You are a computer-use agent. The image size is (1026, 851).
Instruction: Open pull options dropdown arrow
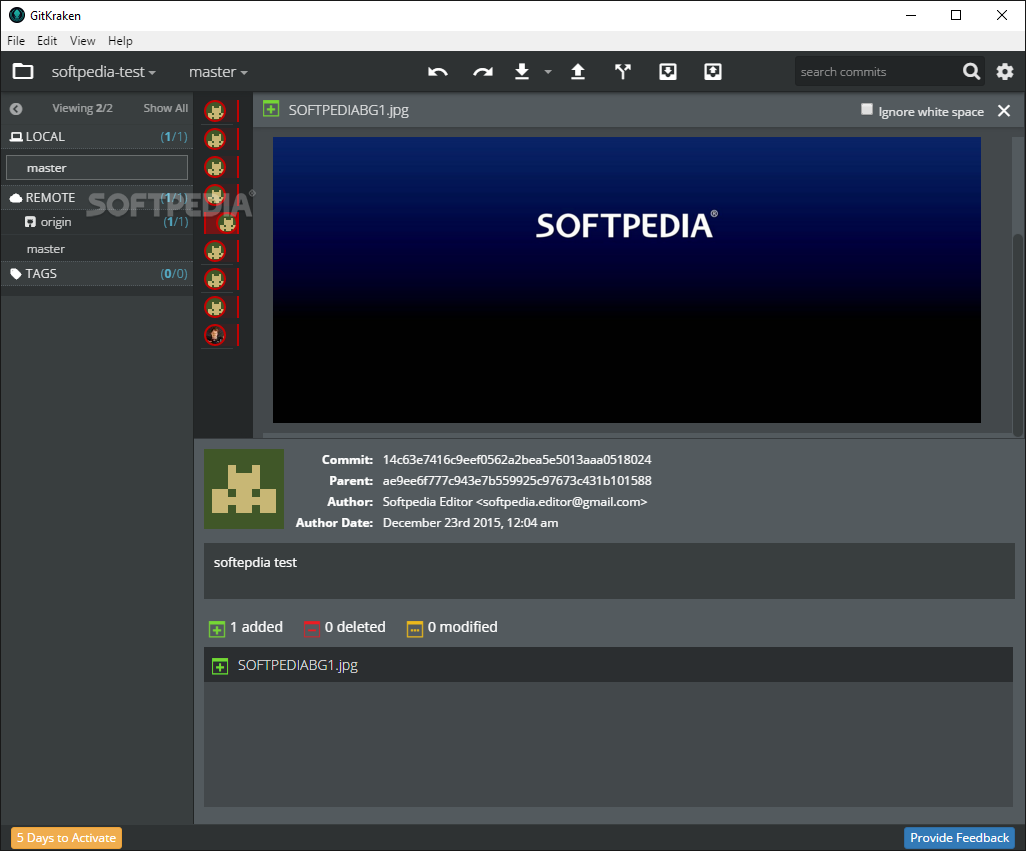click(x=548, y=72)
